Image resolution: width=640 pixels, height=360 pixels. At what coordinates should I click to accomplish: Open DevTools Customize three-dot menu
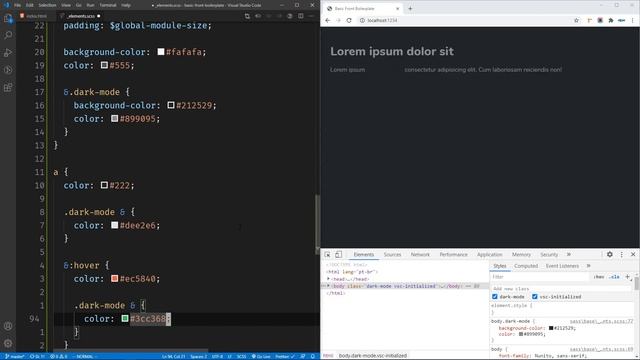[x=622, y=254]
